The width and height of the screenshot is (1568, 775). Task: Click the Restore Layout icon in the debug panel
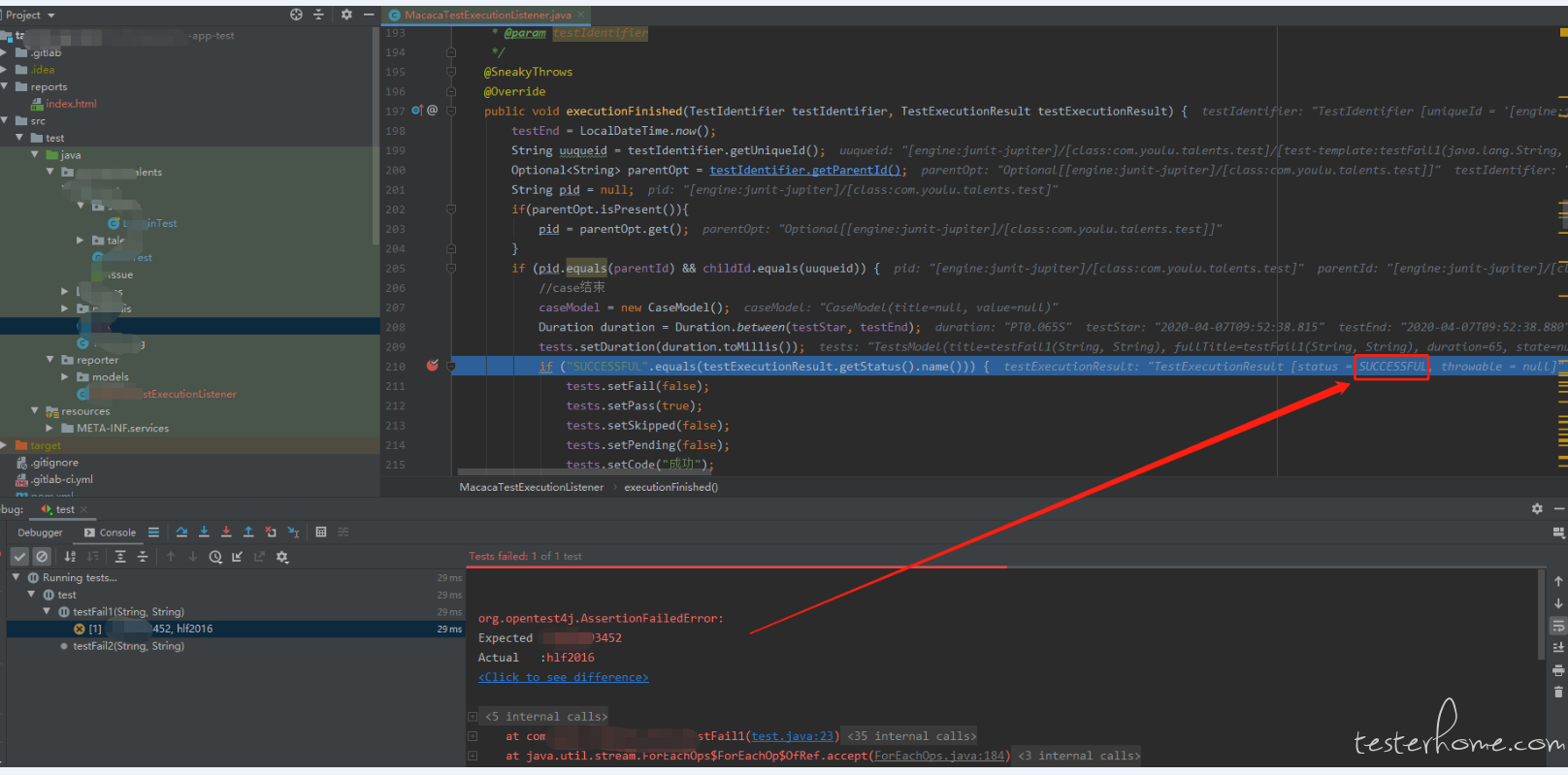tap(1558, 533)
